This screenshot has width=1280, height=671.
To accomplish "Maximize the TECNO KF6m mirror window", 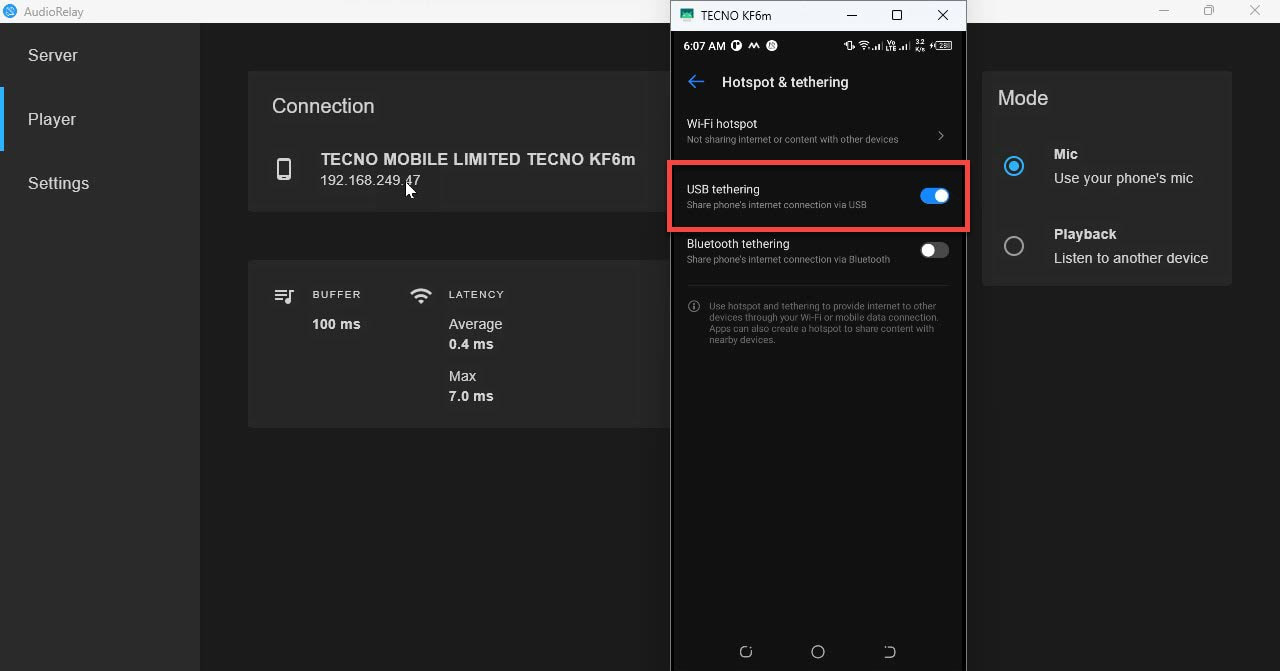I will (x=897, y=15).
